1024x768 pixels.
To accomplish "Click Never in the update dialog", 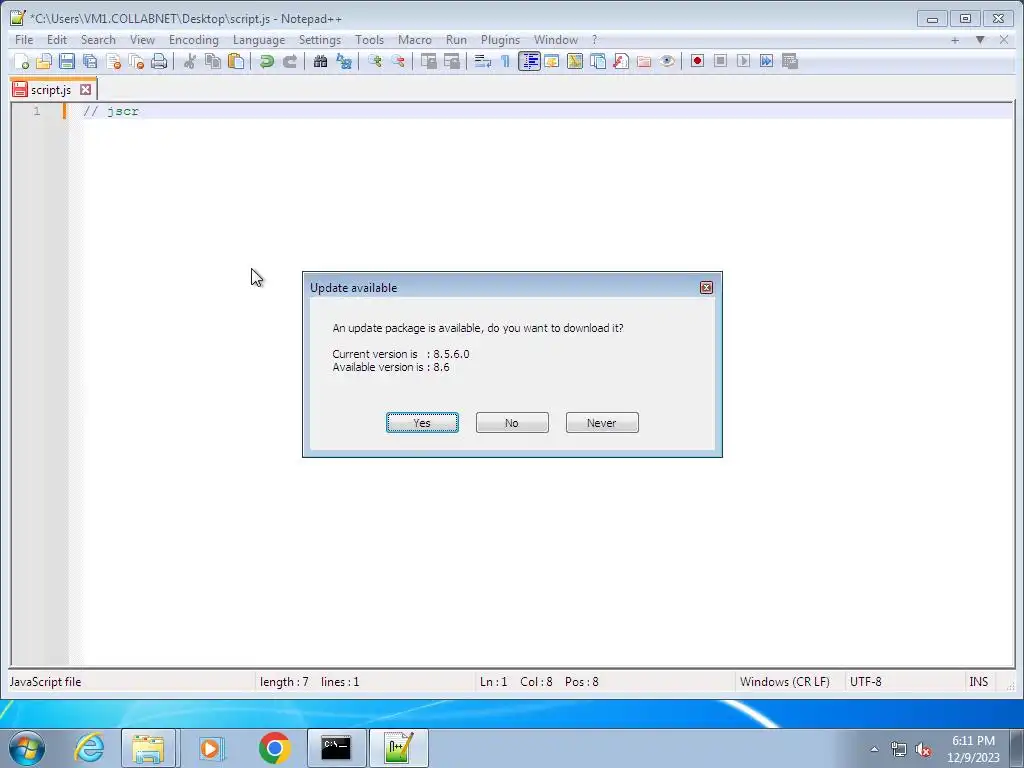I will coord(602,423).
